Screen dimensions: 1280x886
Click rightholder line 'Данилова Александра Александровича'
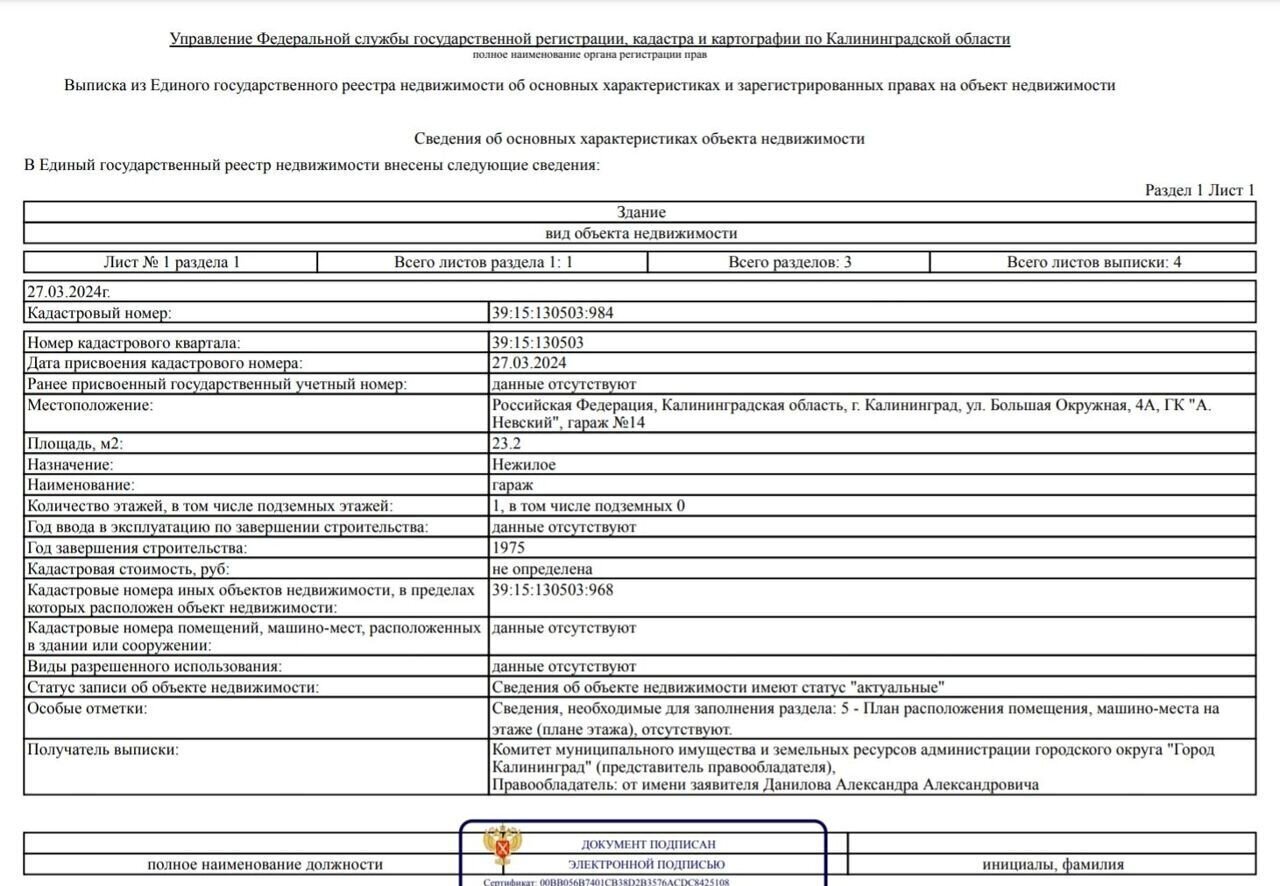(765, 785)
